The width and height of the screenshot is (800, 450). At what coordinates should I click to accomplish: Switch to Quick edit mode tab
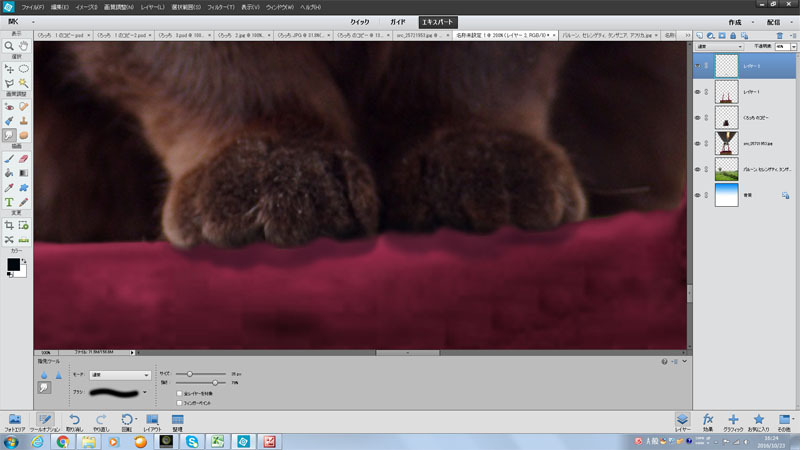pos(360,22)
